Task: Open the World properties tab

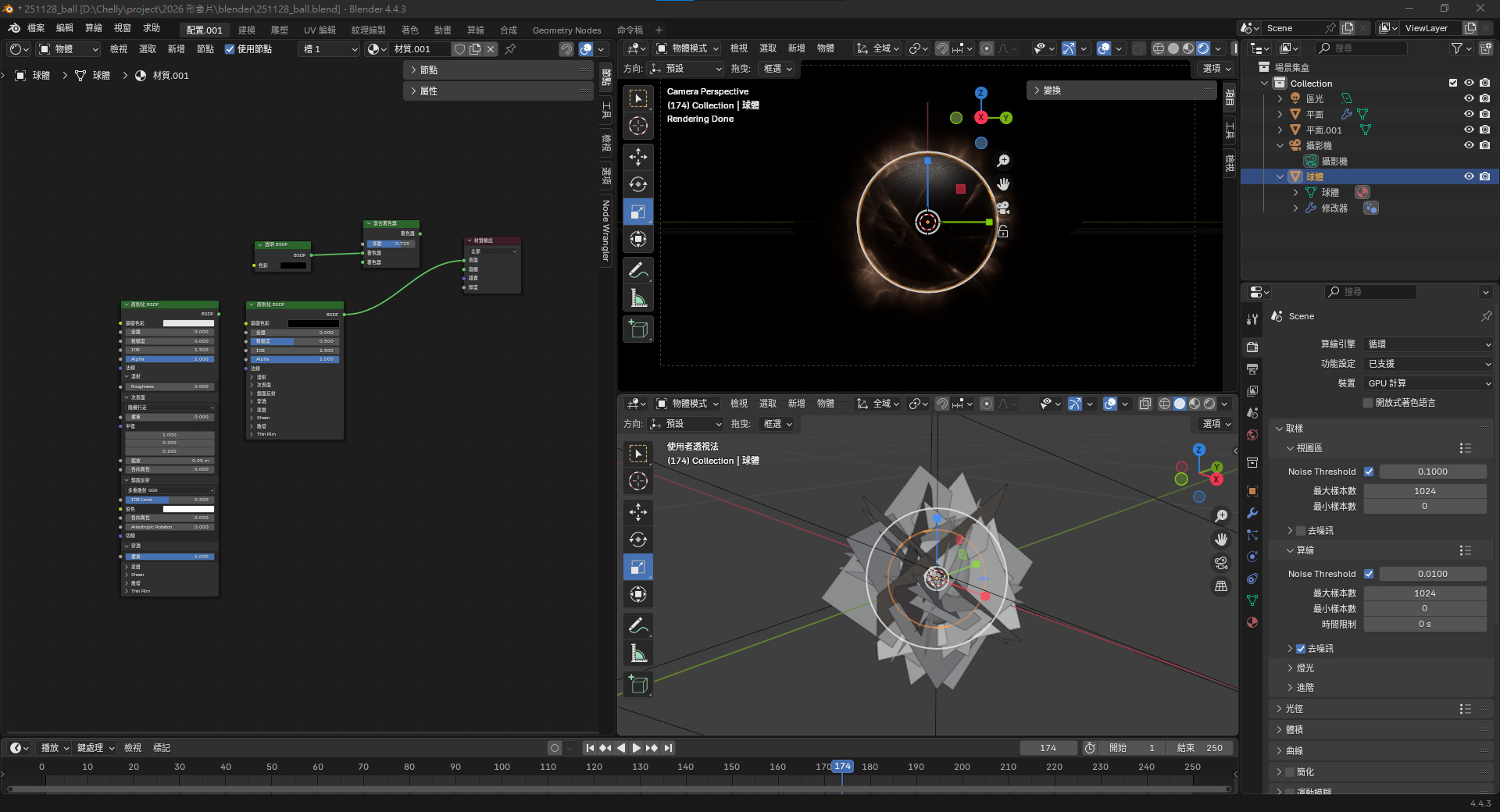Action: pyautogui.click(x=1252, y=435)
